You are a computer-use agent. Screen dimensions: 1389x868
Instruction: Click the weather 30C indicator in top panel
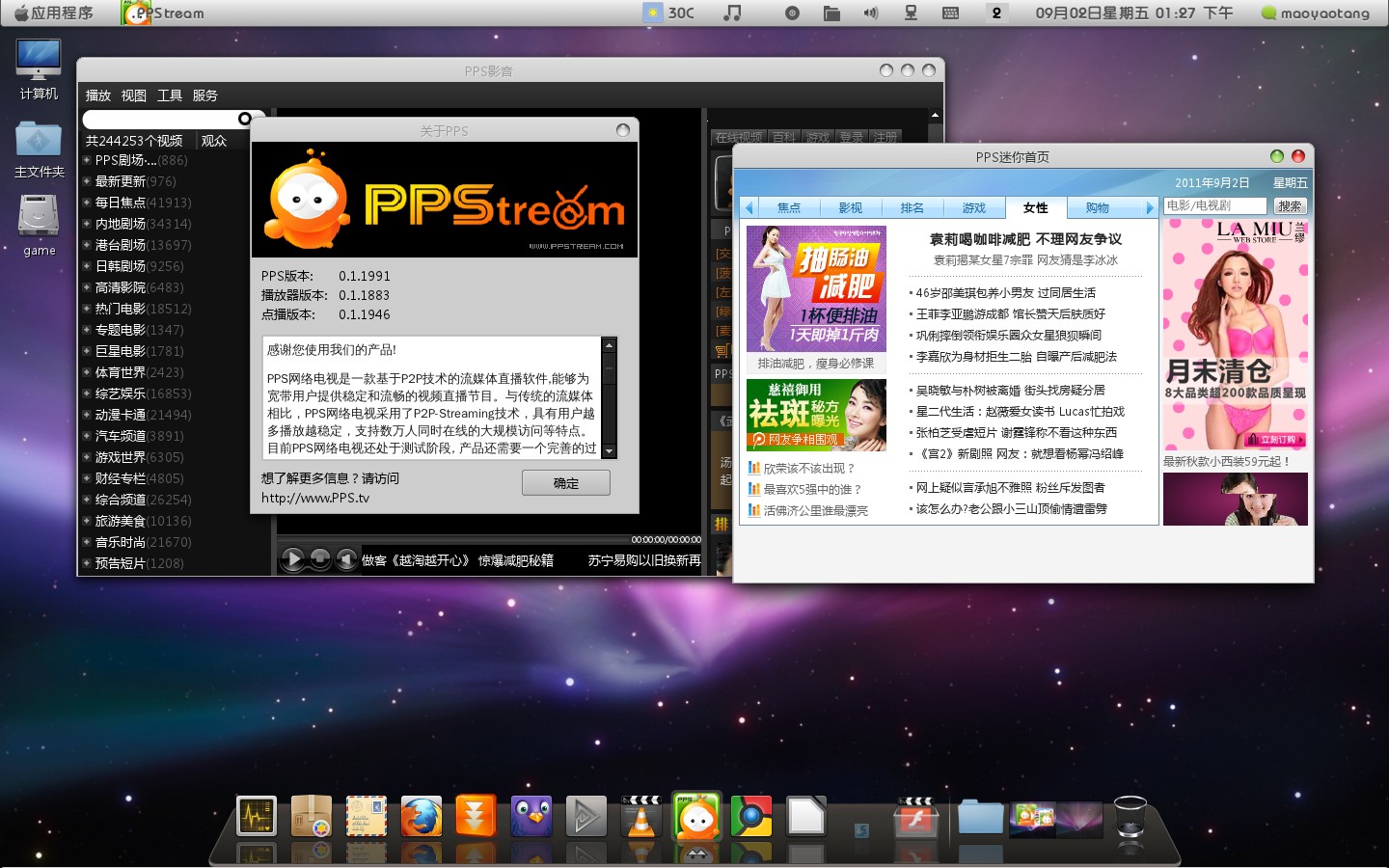coord(669,13)
